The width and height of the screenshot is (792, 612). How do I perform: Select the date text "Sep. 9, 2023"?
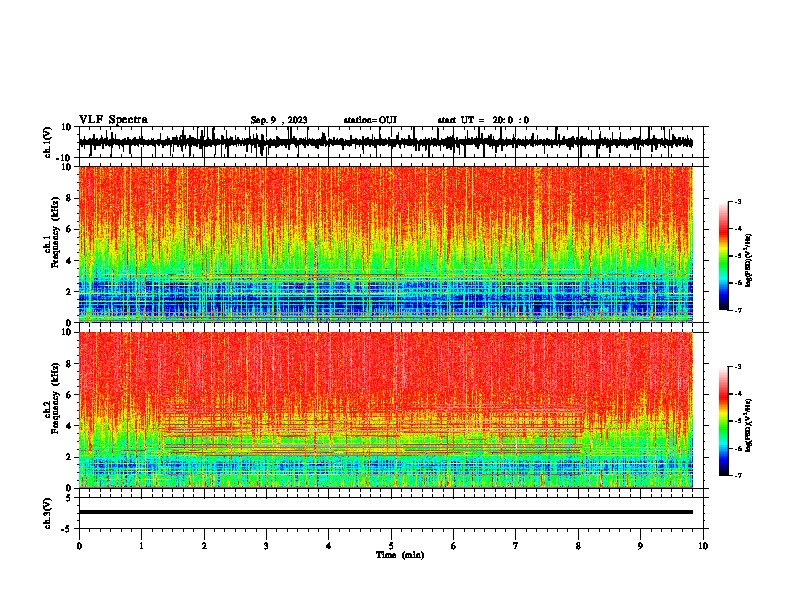279,120
